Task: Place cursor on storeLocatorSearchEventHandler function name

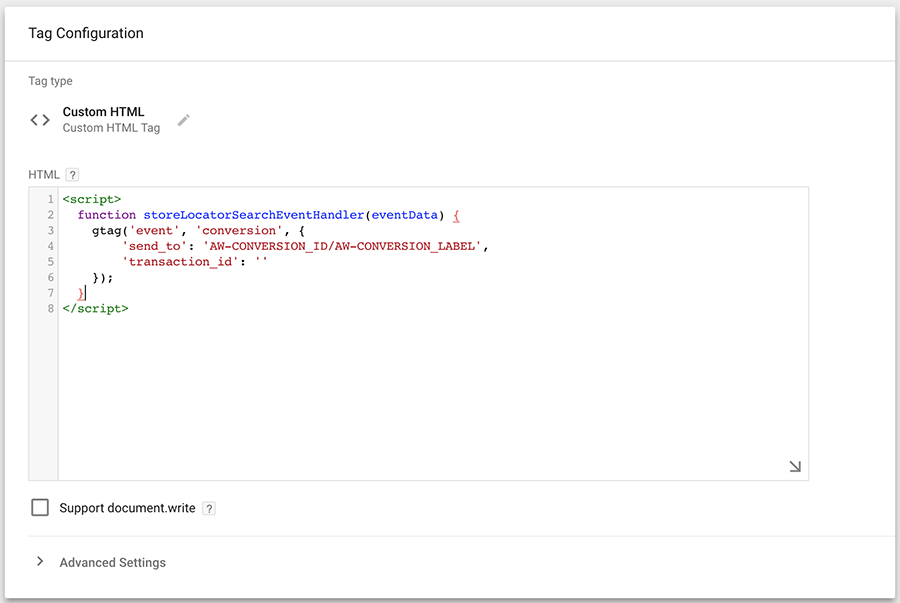Action: (254, 215)
